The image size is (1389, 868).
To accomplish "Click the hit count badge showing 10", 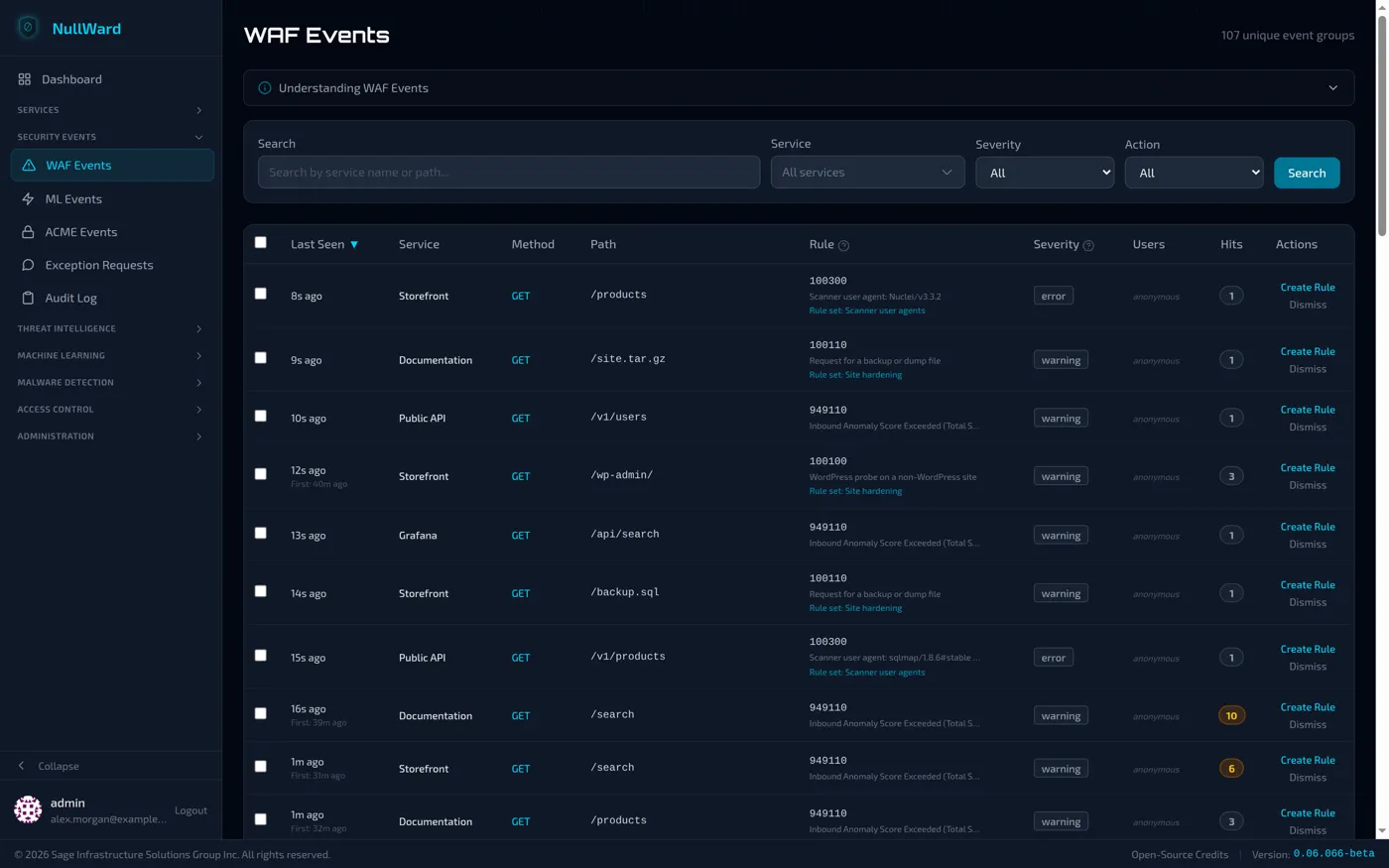I will click(x=1231, y=716).
